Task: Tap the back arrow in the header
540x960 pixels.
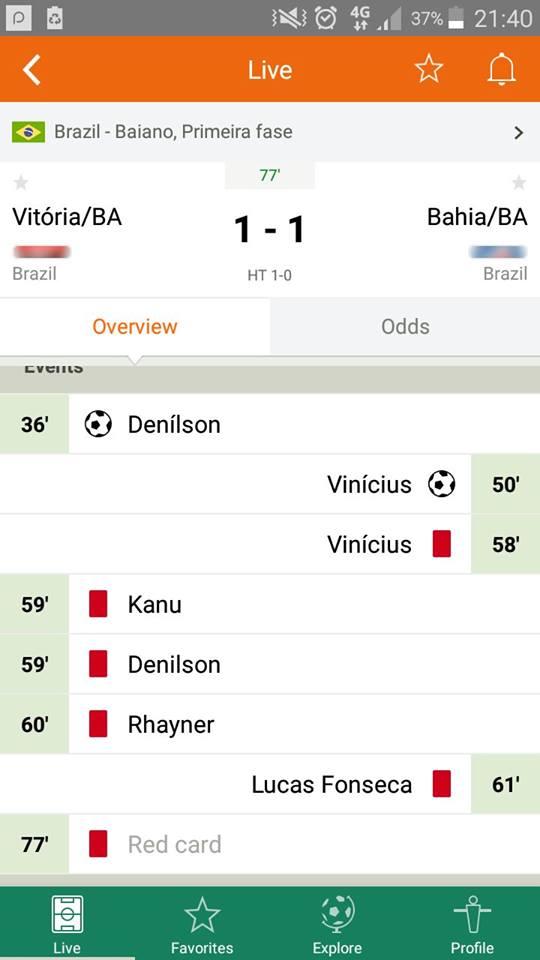Action: click(x=32, y=69)
